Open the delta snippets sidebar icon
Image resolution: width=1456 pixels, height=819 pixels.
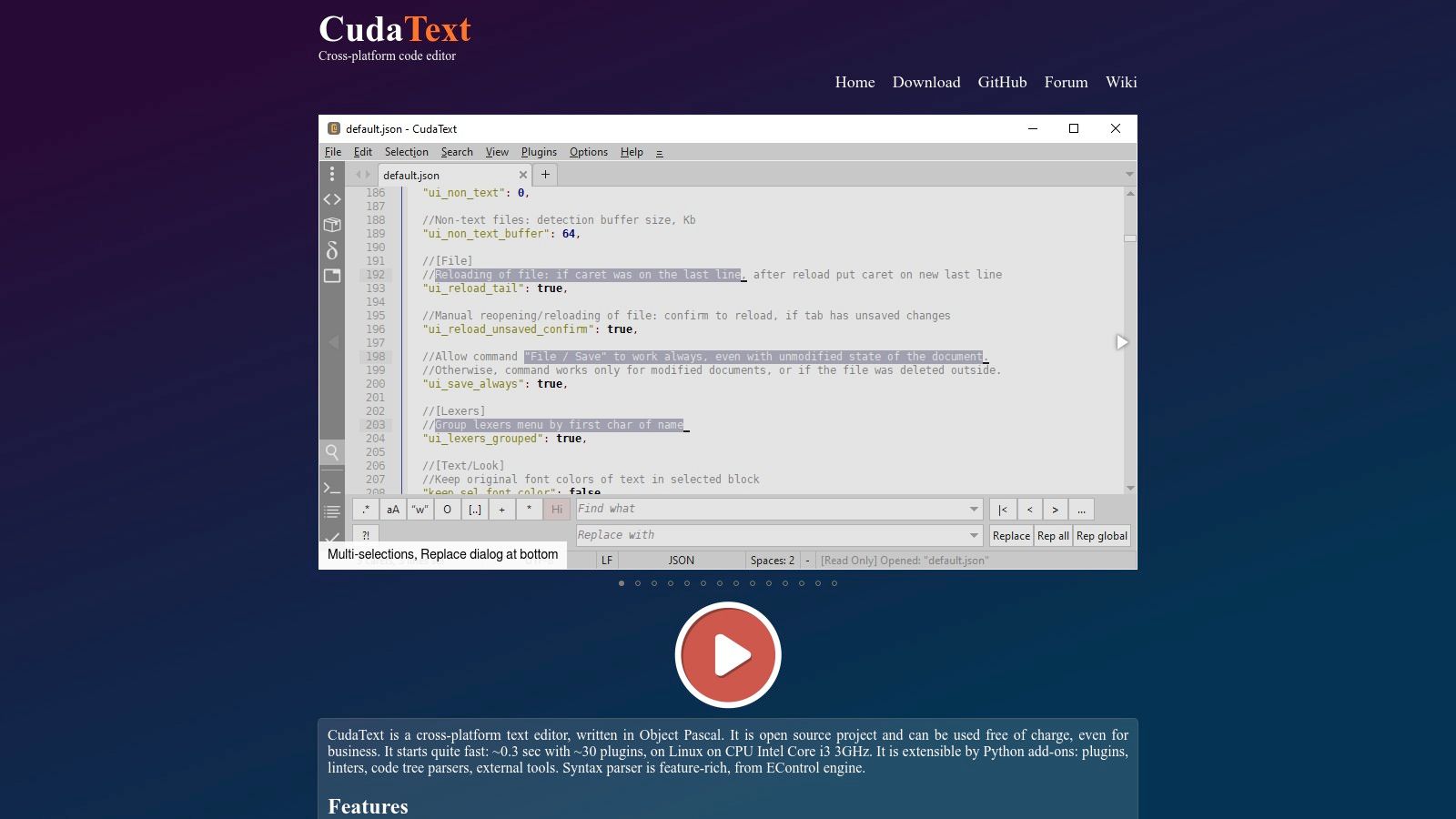tap(332, 250)
